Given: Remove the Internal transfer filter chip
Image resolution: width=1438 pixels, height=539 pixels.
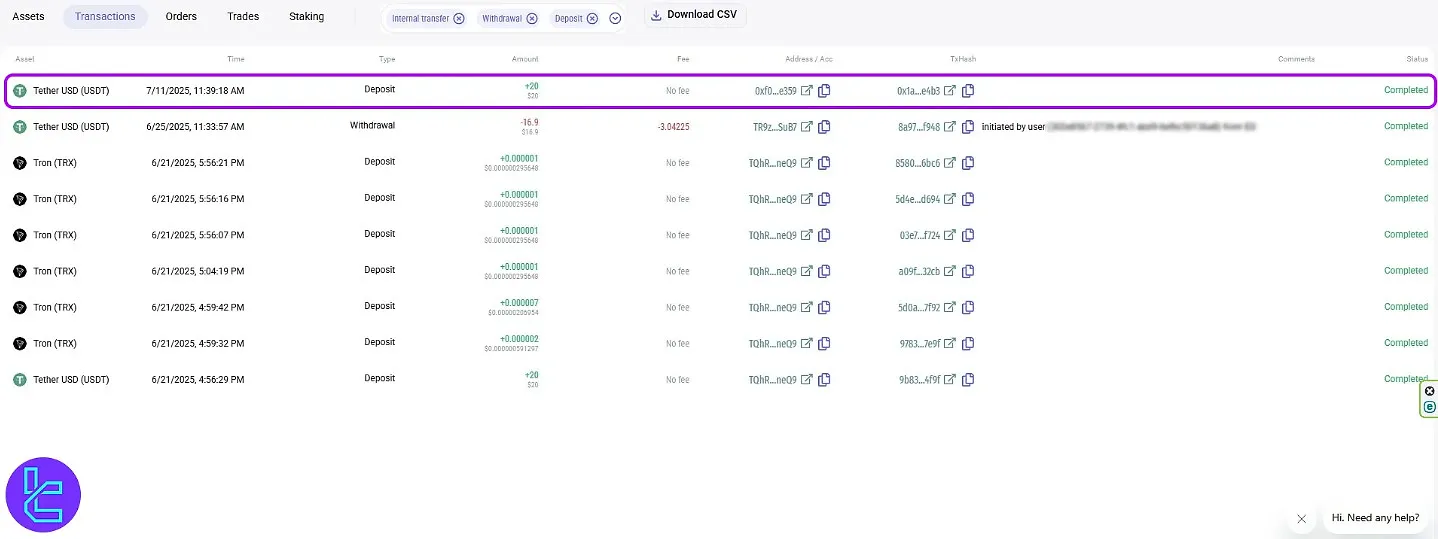Looking at the screenshot, I should [x=459, y=18].
